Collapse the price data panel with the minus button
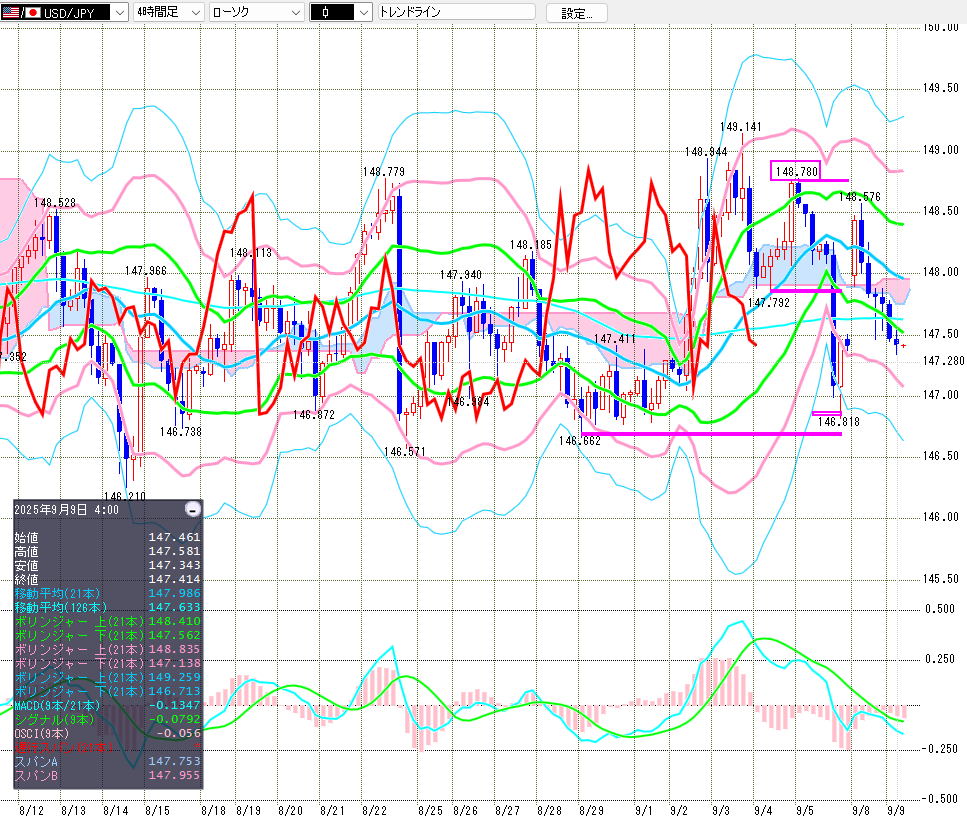Image resolution: width=967 pixels, height=820 pixels. 192,509
